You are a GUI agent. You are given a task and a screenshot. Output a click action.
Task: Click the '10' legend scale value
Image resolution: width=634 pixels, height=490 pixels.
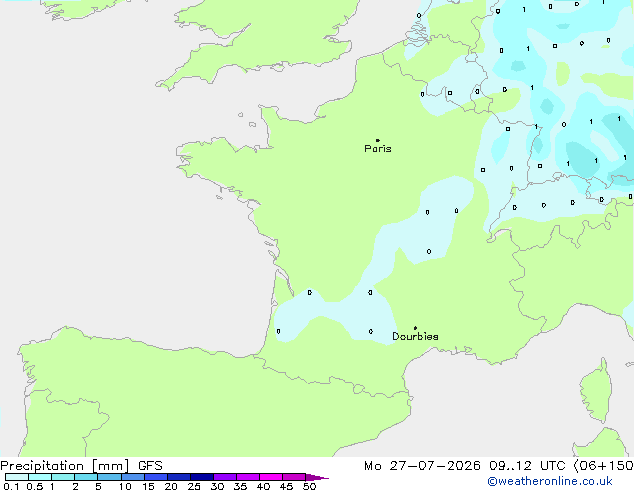125,486
